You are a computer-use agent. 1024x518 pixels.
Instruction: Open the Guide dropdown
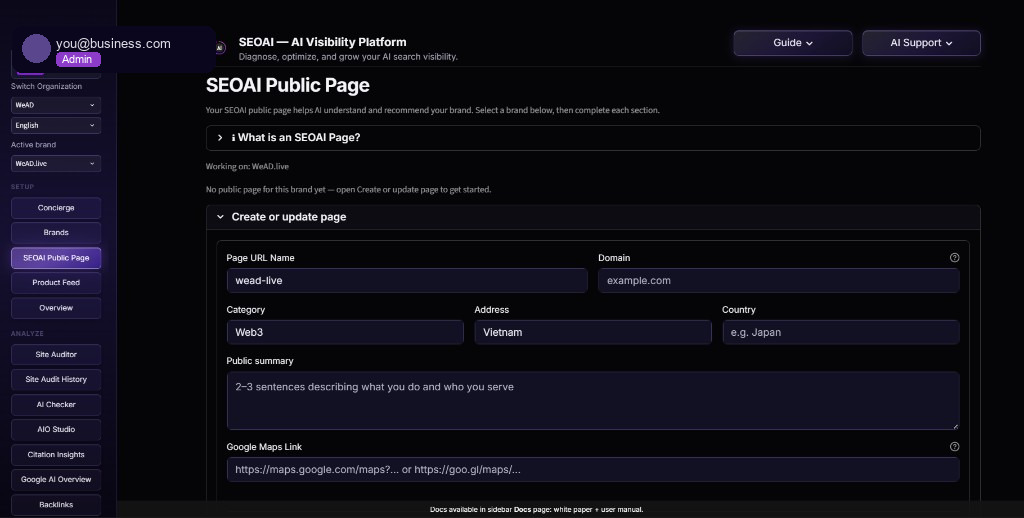click(793, 42)
